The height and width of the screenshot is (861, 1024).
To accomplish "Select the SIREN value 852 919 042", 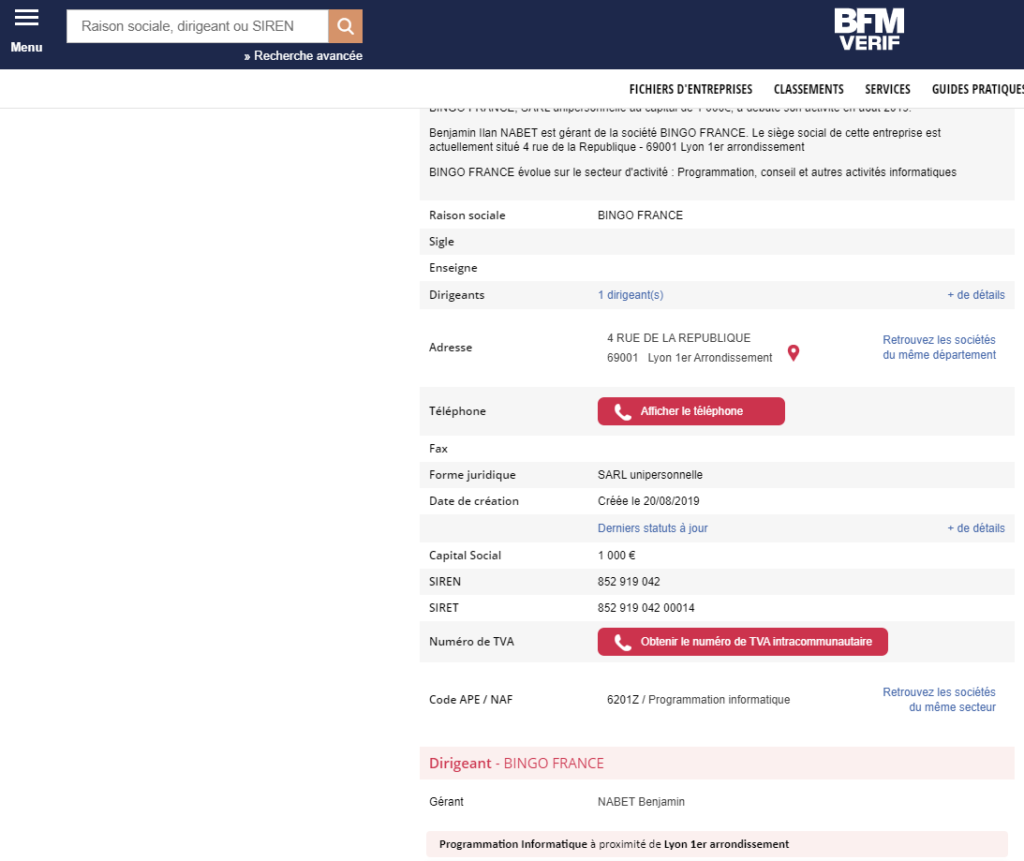I will pyautogui.click(x=629, y=582).
